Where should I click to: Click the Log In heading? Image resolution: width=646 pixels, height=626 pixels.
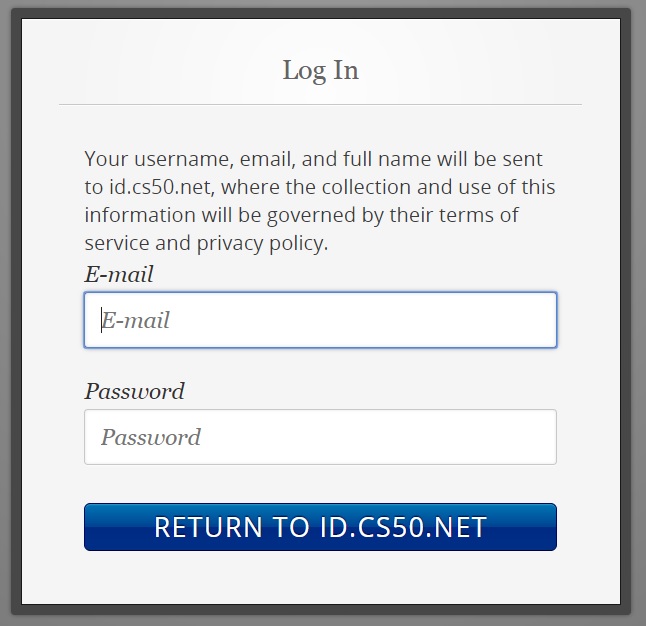pos(320,71)
